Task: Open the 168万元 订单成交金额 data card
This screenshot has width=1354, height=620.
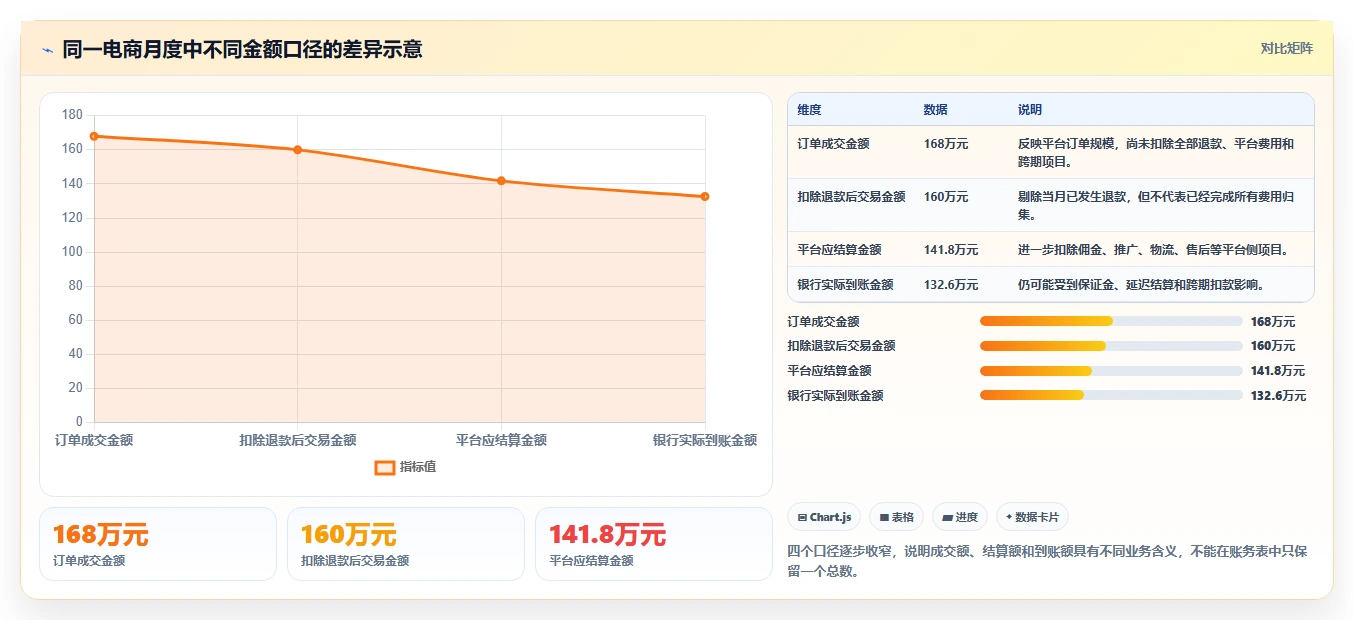Action: pyautogui.click(x=158, y=544)
